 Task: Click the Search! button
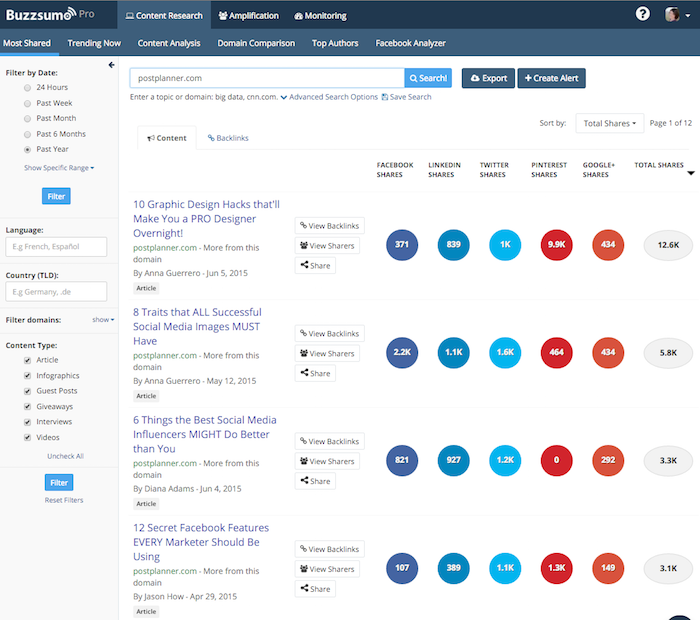click(x=428, y=78)
